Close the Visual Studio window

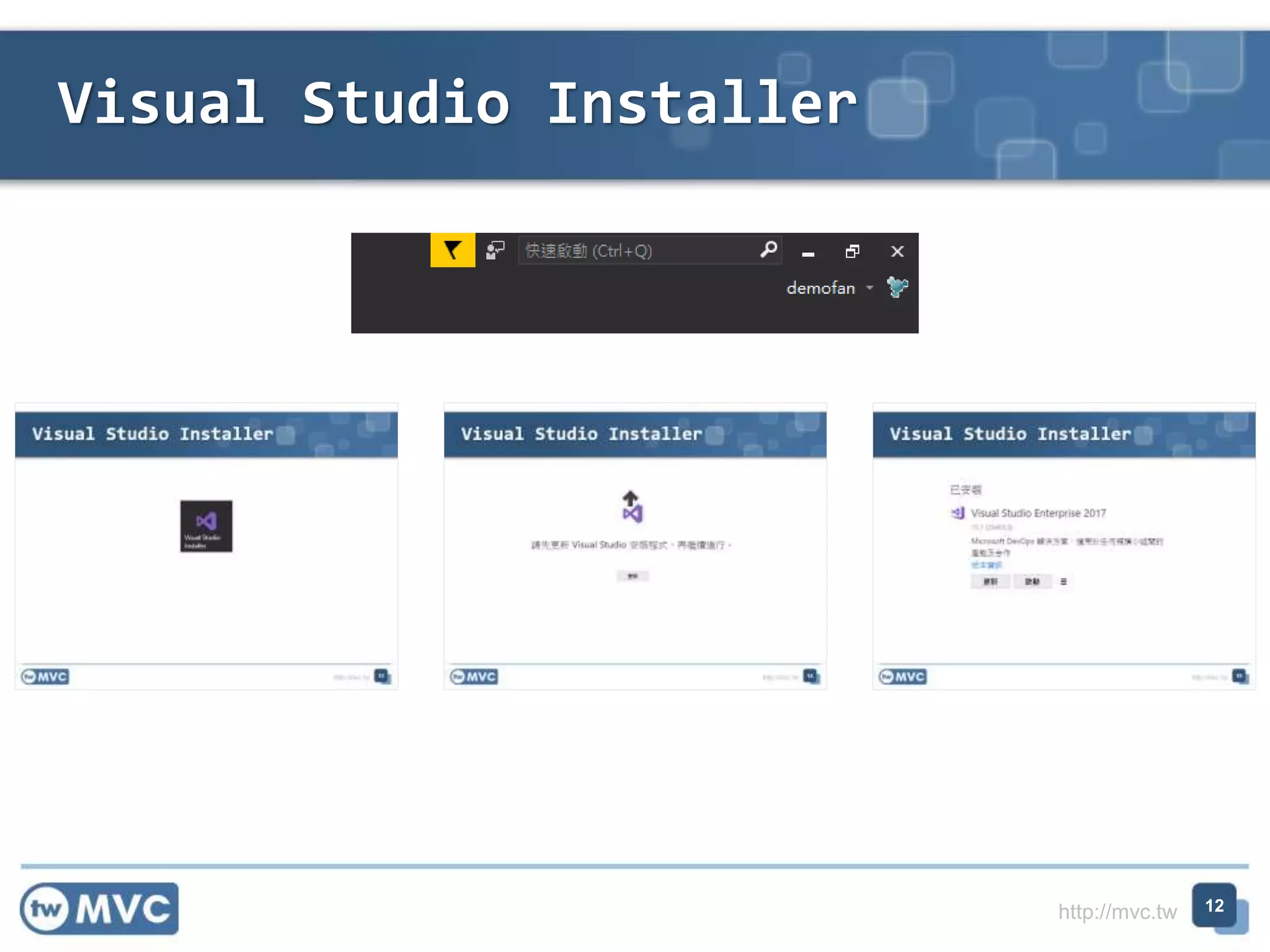pyautogui.click(x=897, y=251)
